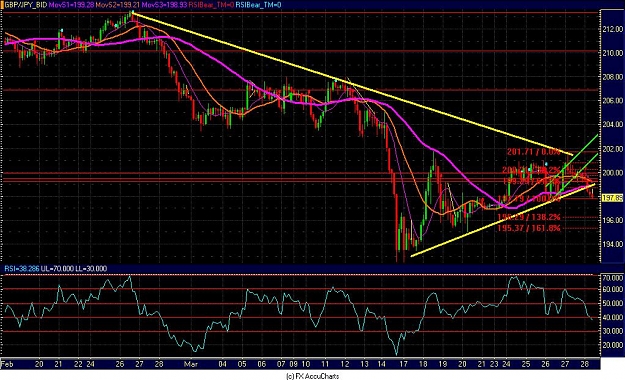
Task: Click the 05 date axis label
Action: 242,364
